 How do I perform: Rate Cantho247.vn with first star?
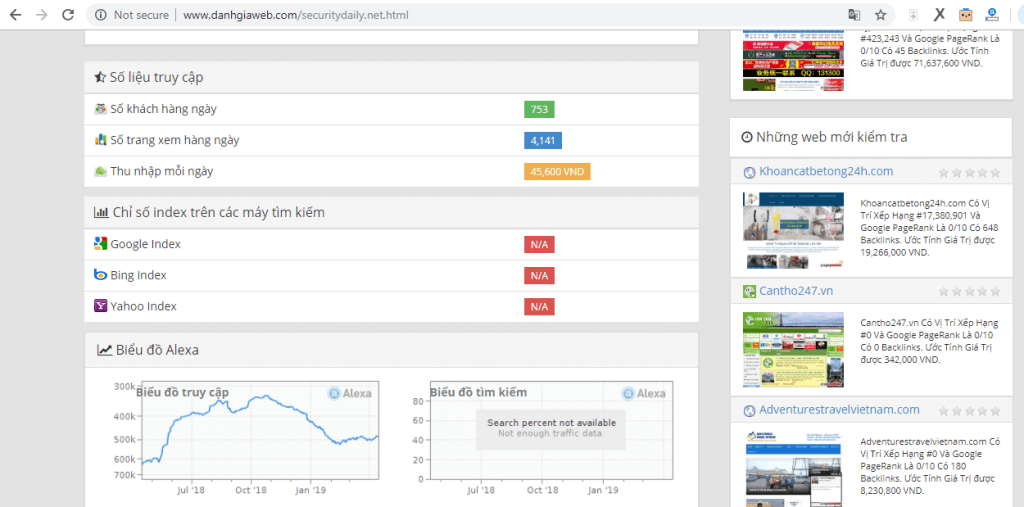point(943,292)
